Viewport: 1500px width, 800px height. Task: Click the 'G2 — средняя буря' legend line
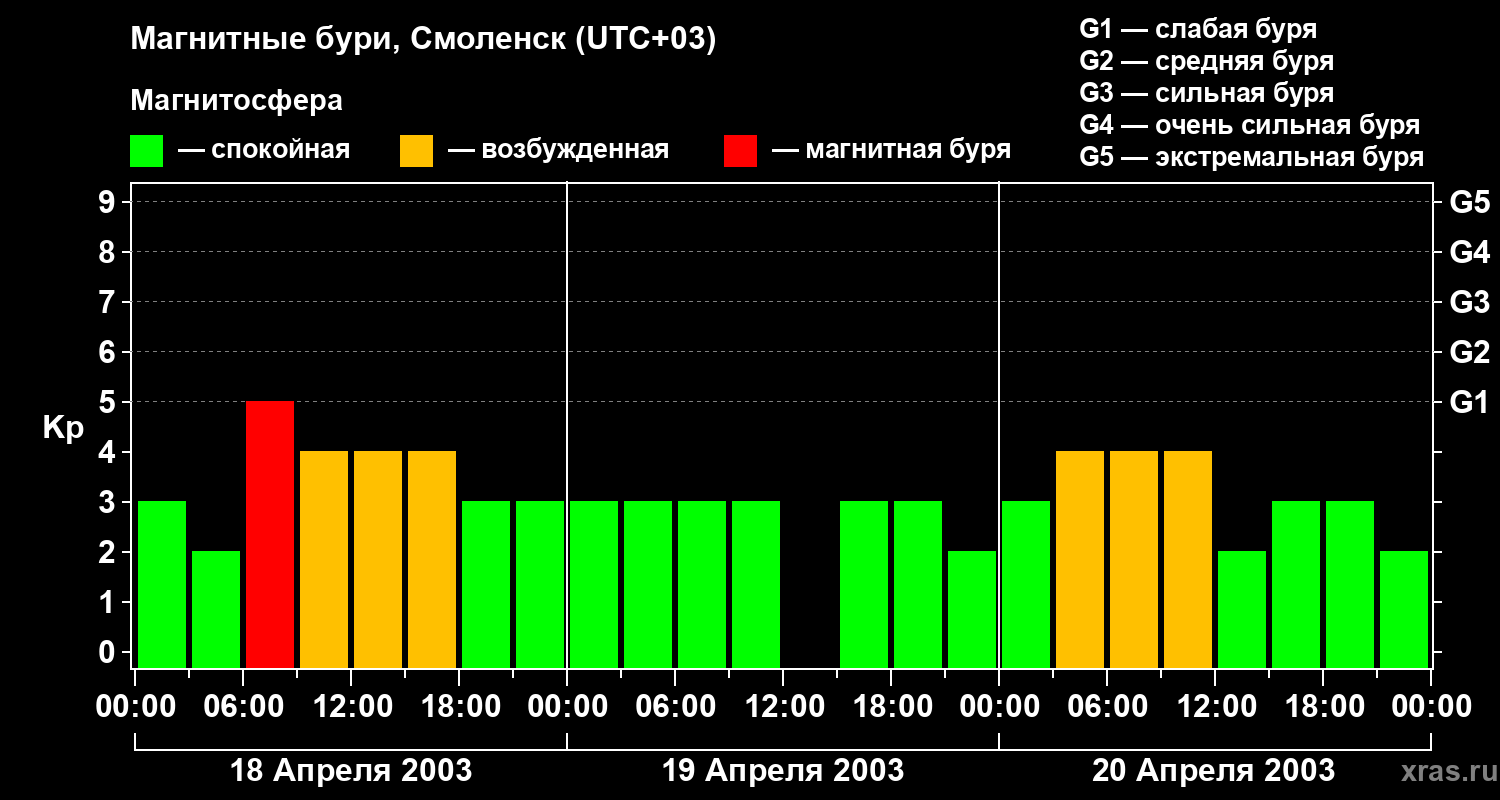click(1206, 61)
